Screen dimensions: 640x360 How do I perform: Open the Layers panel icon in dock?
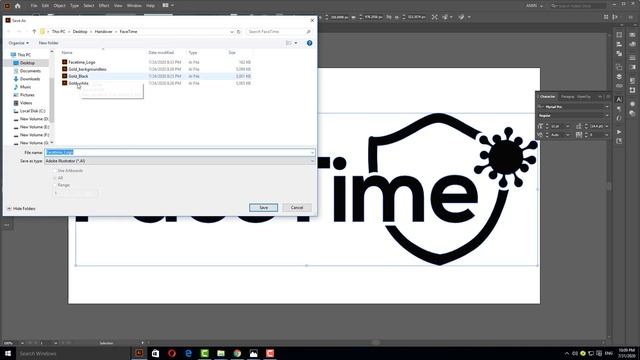point(619,77)
